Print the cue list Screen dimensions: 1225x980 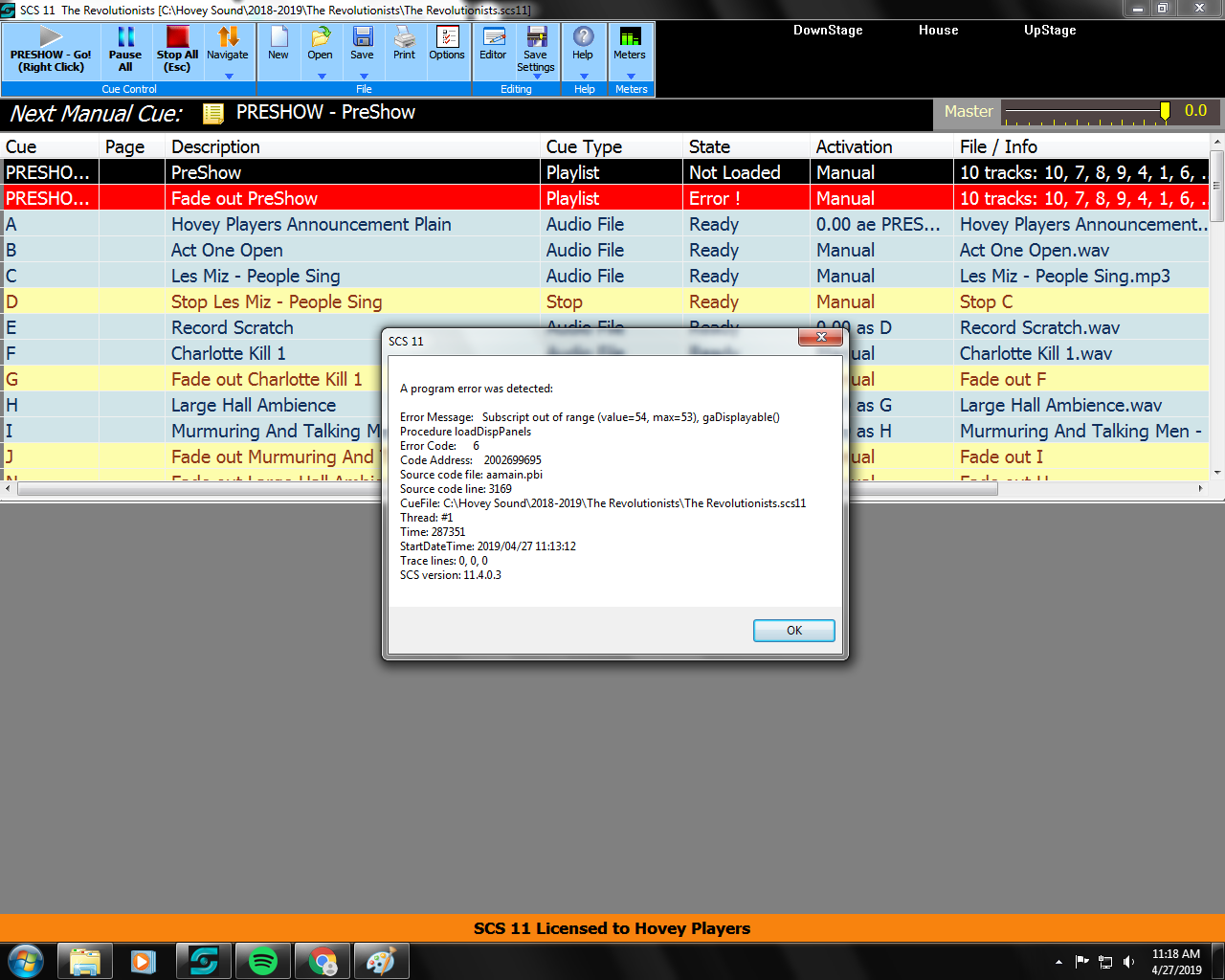pos(405,38)
